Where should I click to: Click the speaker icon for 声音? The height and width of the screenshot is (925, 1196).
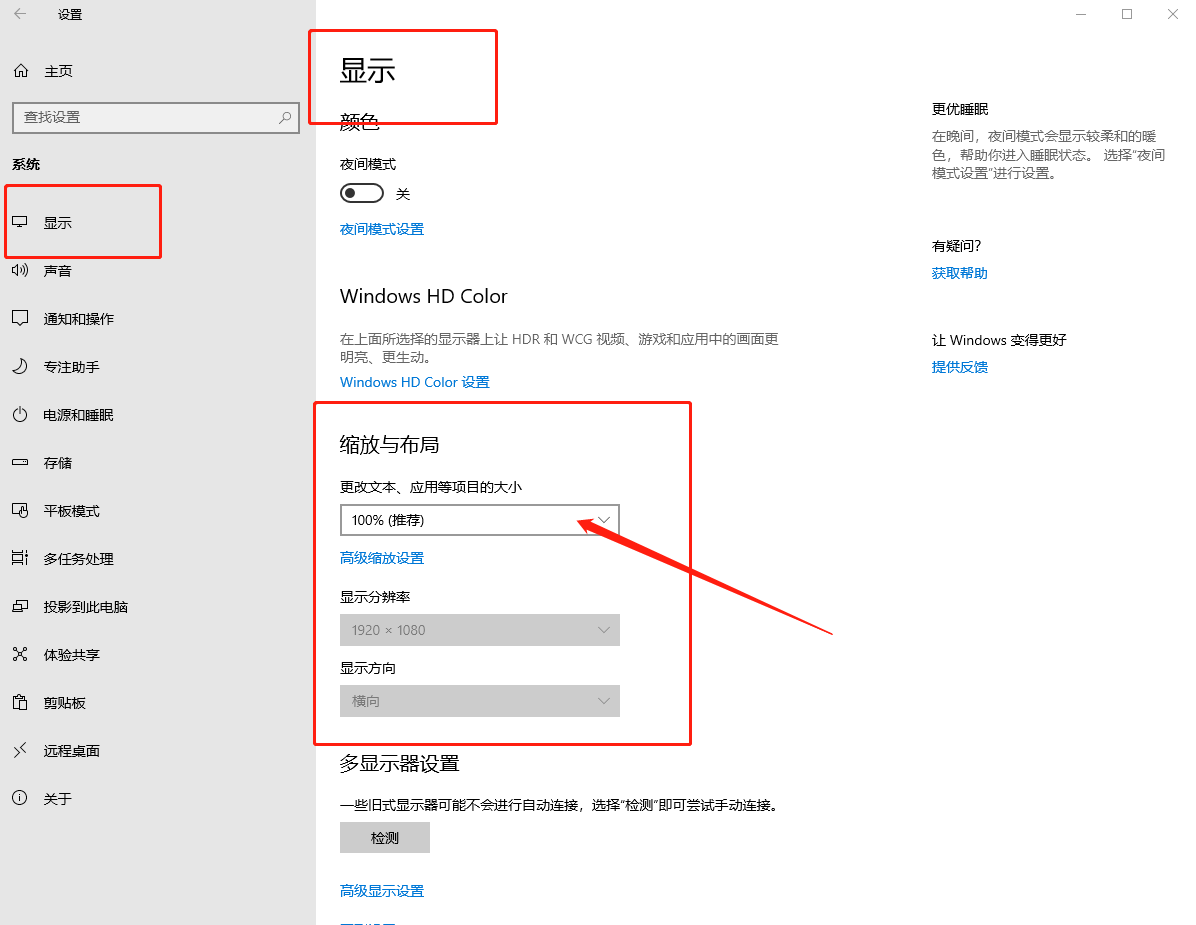coord(21,270)
